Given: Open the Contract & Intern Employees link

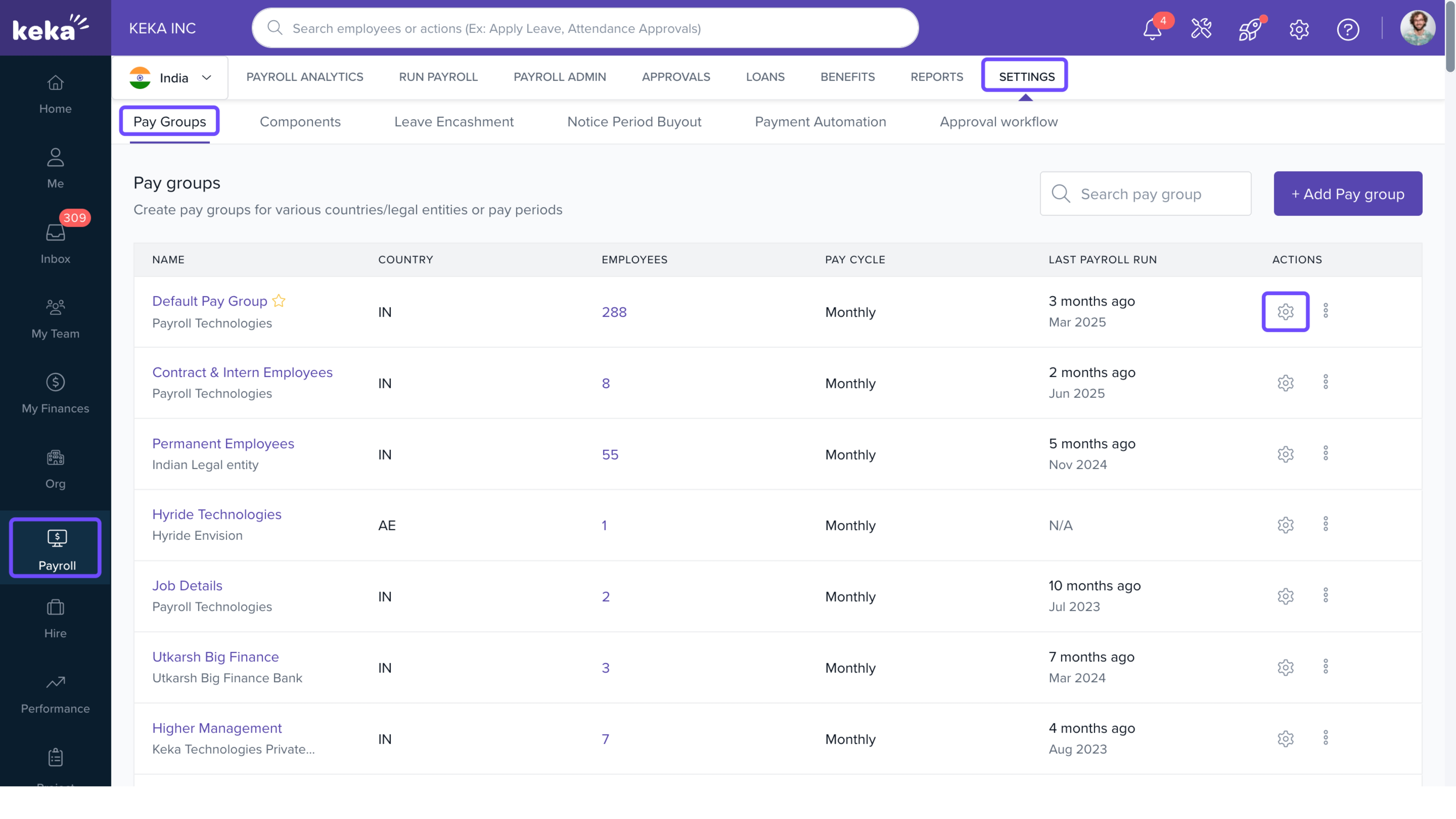Looking at the screenshot, I should tap(242, 372).
